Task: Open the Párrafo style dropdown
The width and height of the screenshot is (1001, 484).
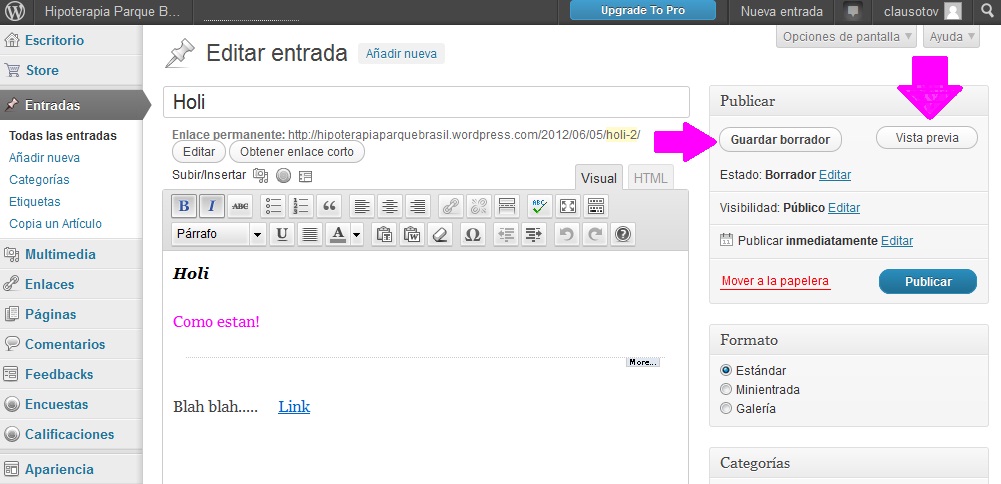Action: tap(218, 234)
